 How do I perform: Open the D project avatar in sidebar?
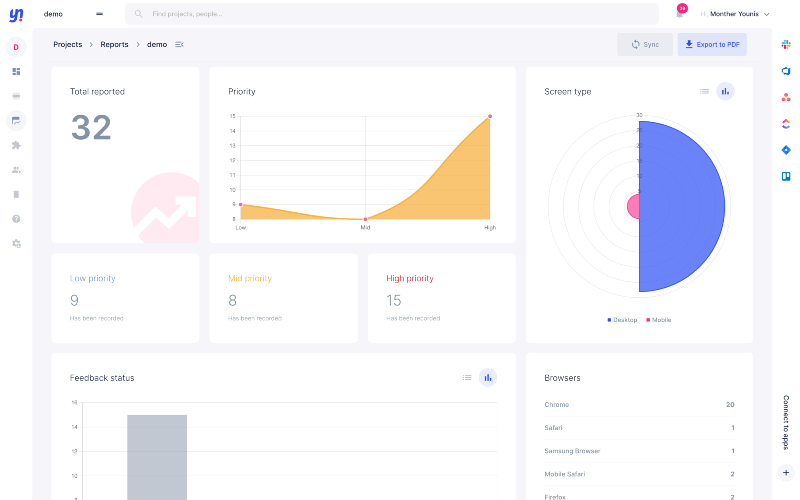pyautogui.click(x=16, y=47)
